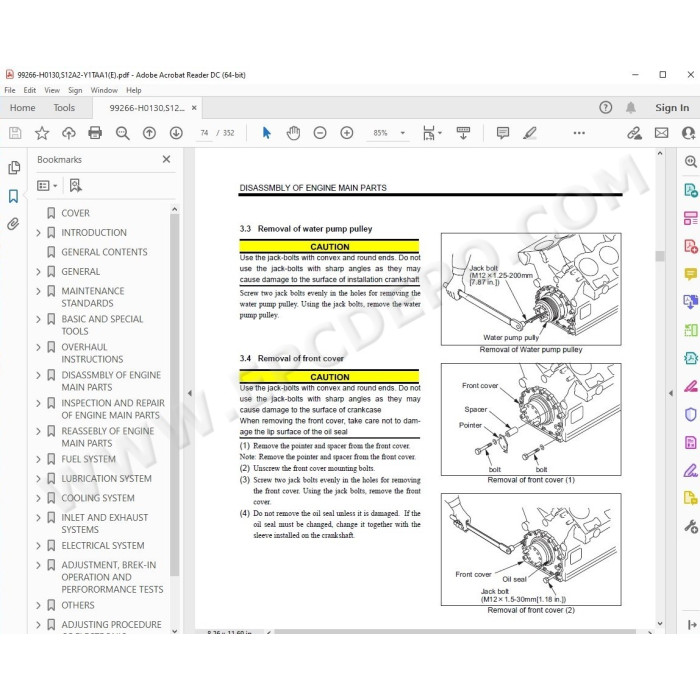Open more tools ellipsis

coord(579,133)
